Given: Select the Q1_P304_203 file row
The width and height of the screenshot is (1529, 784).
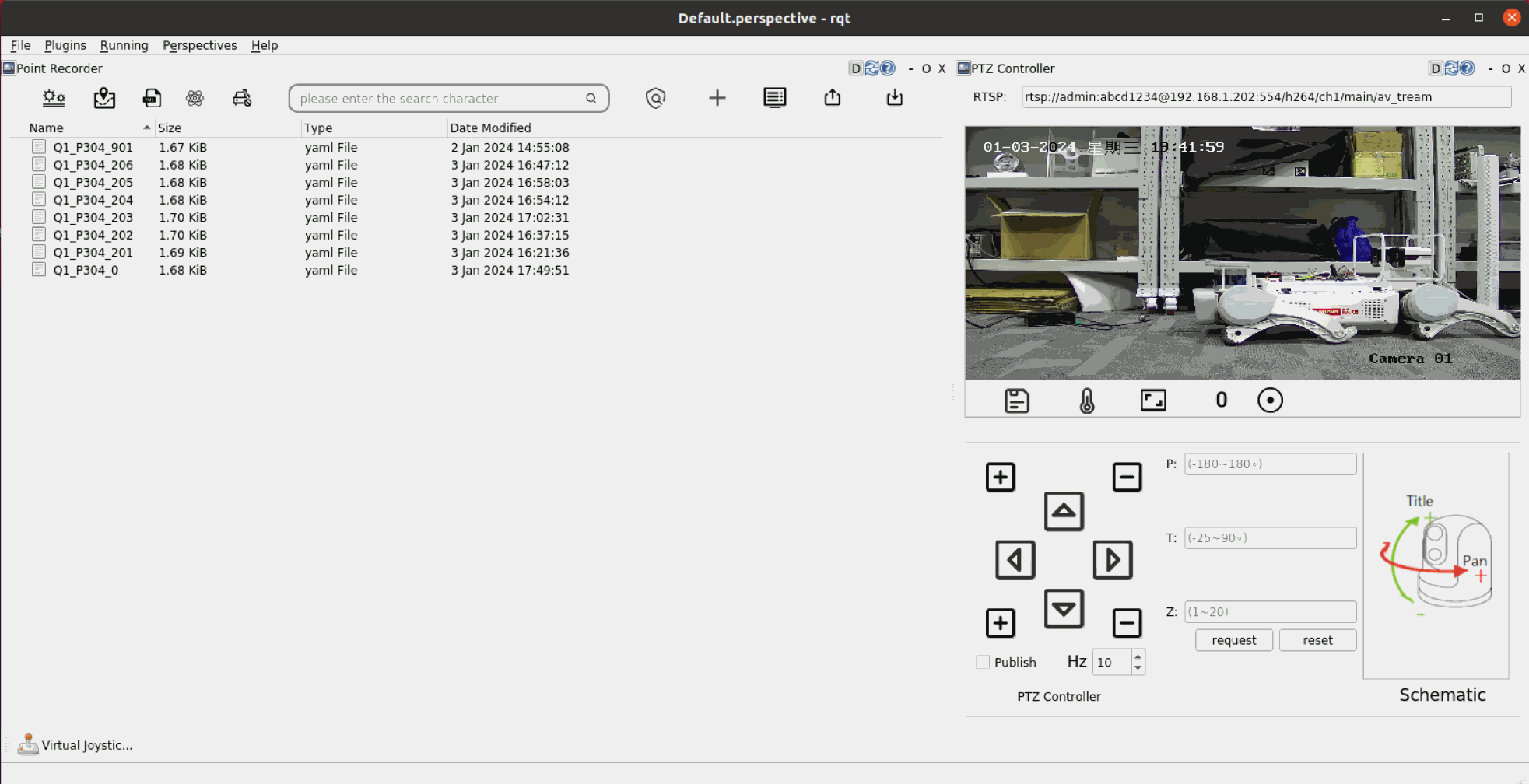Looking at the screenshot, I should pyautogui.click(x=93, y=218).
